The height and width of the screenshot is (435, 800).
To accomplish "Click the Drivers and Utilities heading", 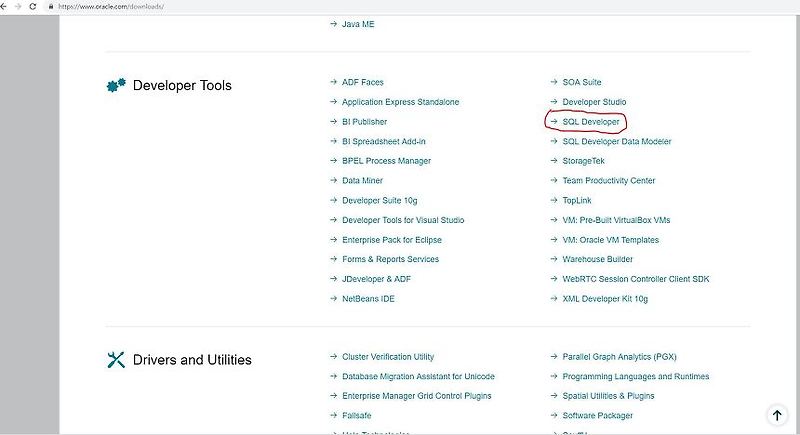I will (x=192, y=360).
